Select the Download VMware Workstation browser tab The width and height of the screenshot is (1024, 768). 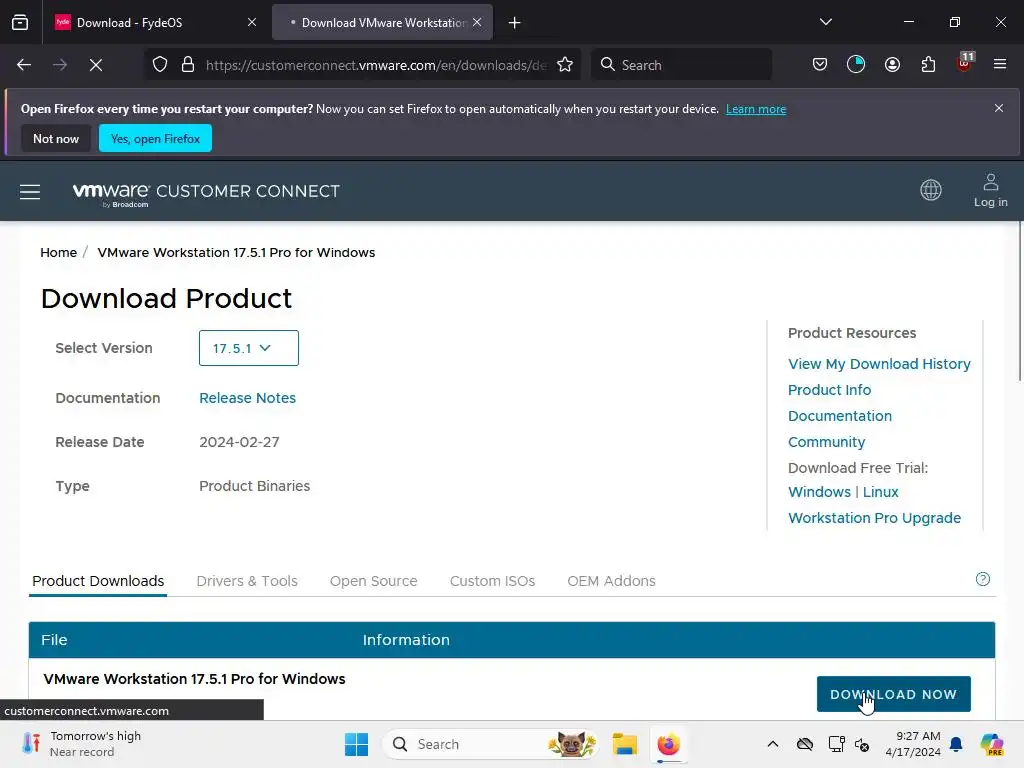[x=383, y=22]
